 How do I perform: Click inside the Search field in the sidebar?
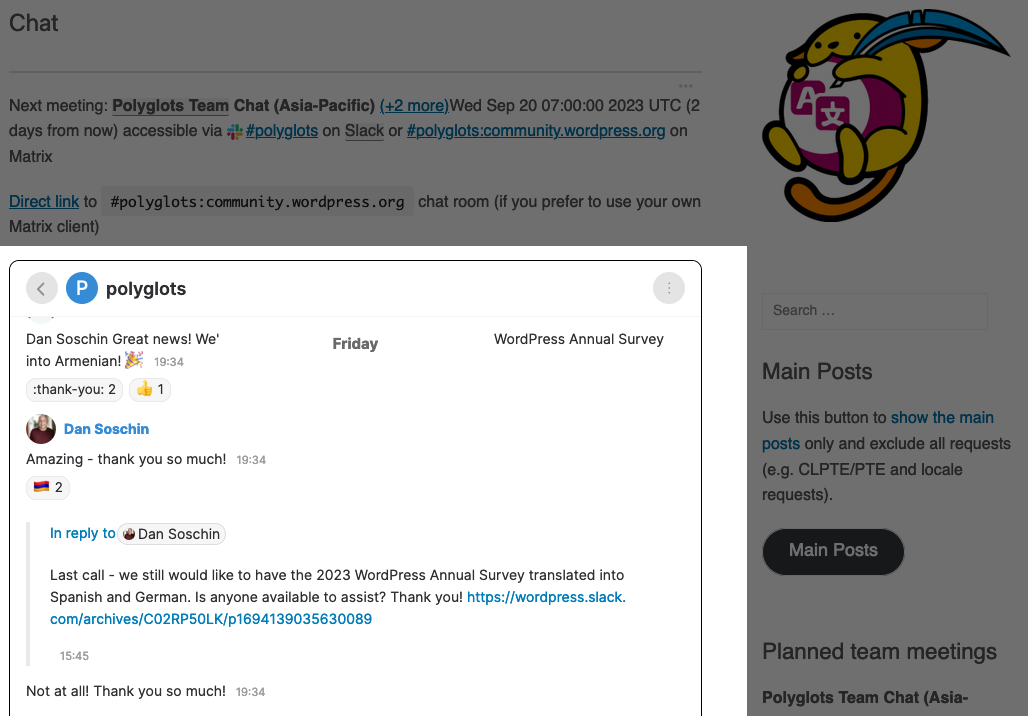click(874, 311)
